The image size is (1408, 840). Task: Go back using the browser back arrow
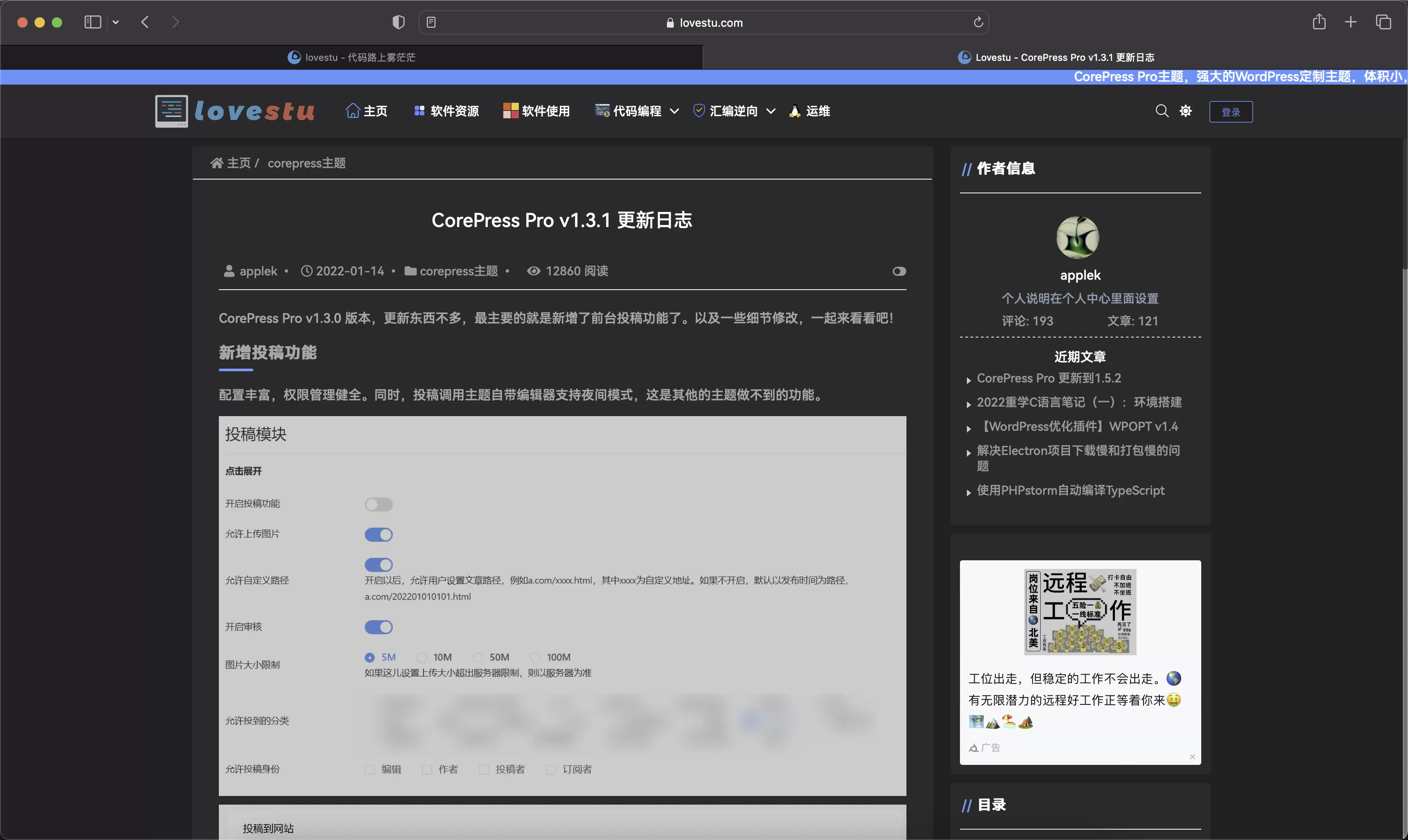pyautogui.click(x=145, y=22)
